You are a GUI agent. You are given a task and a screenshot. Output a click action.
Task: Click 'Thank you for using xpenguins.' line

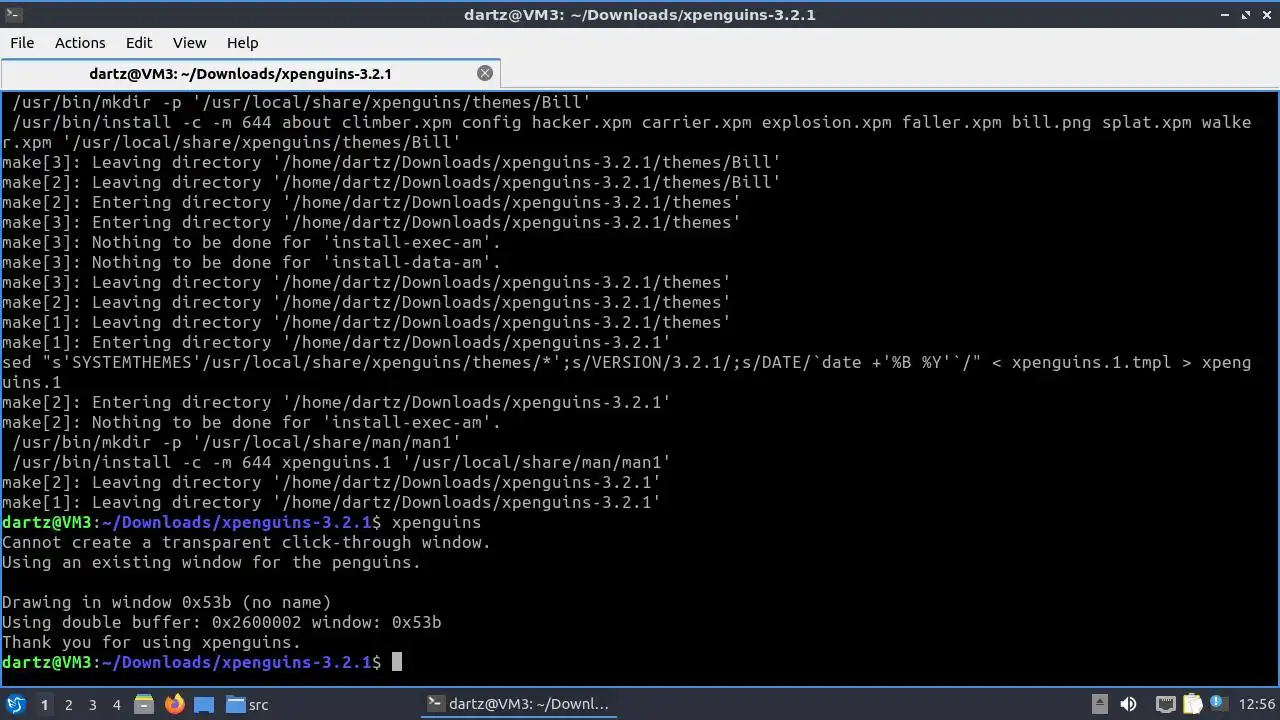(x=151, y=642)
